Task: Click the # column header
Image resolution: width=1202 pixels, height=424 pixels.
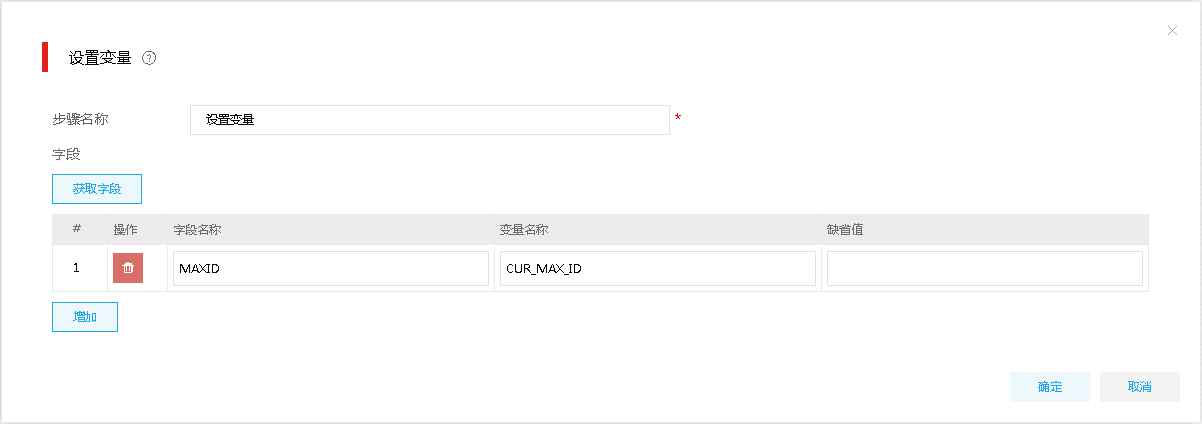Action: (77, 228)
